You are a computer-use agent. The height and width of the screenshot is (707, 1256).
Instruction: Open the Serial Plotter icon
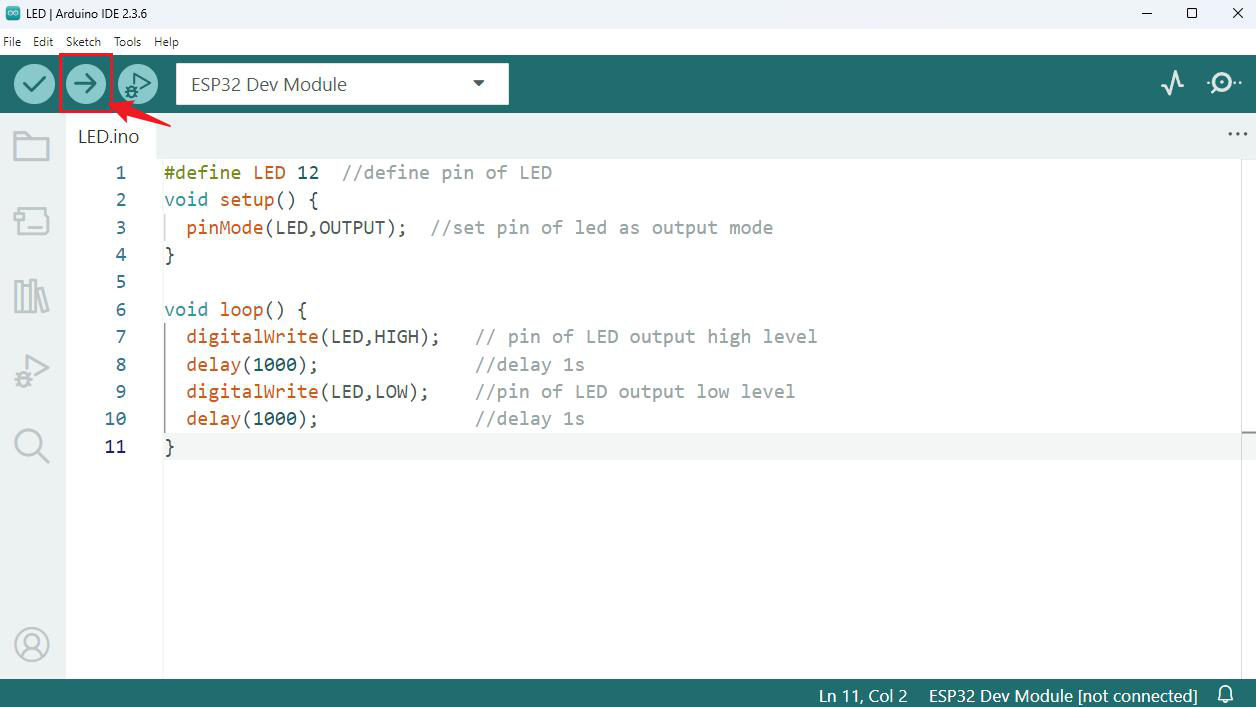[x=1172, y=84]
